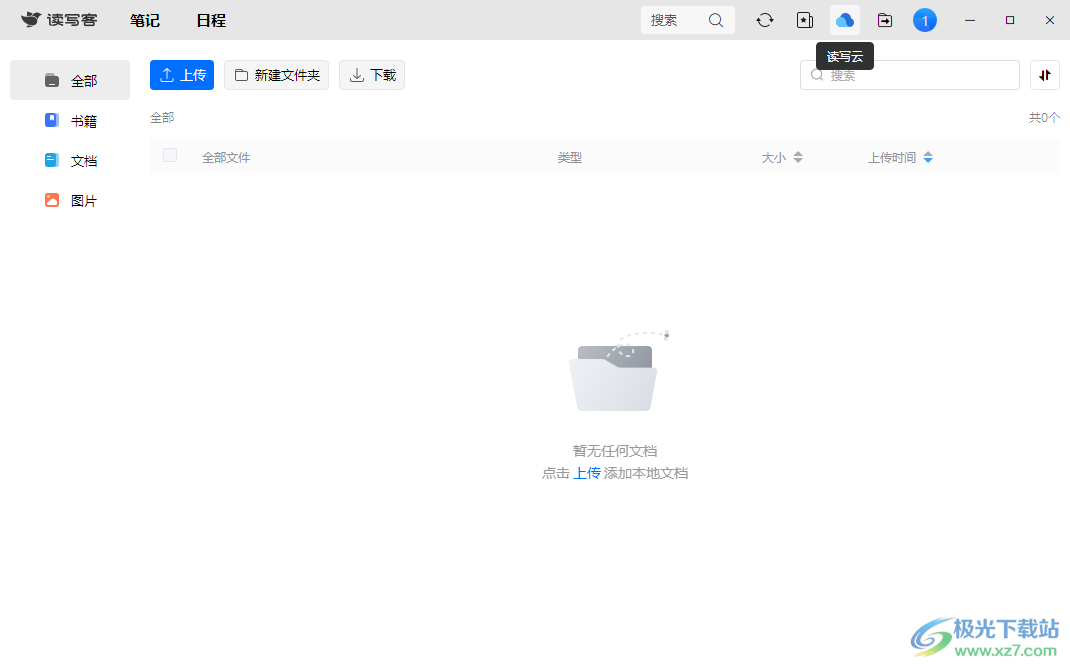Click the 暂无任何文档 message
Image resolution: width=1070 pixels, height=667 pixels.
tap(615, 451)
